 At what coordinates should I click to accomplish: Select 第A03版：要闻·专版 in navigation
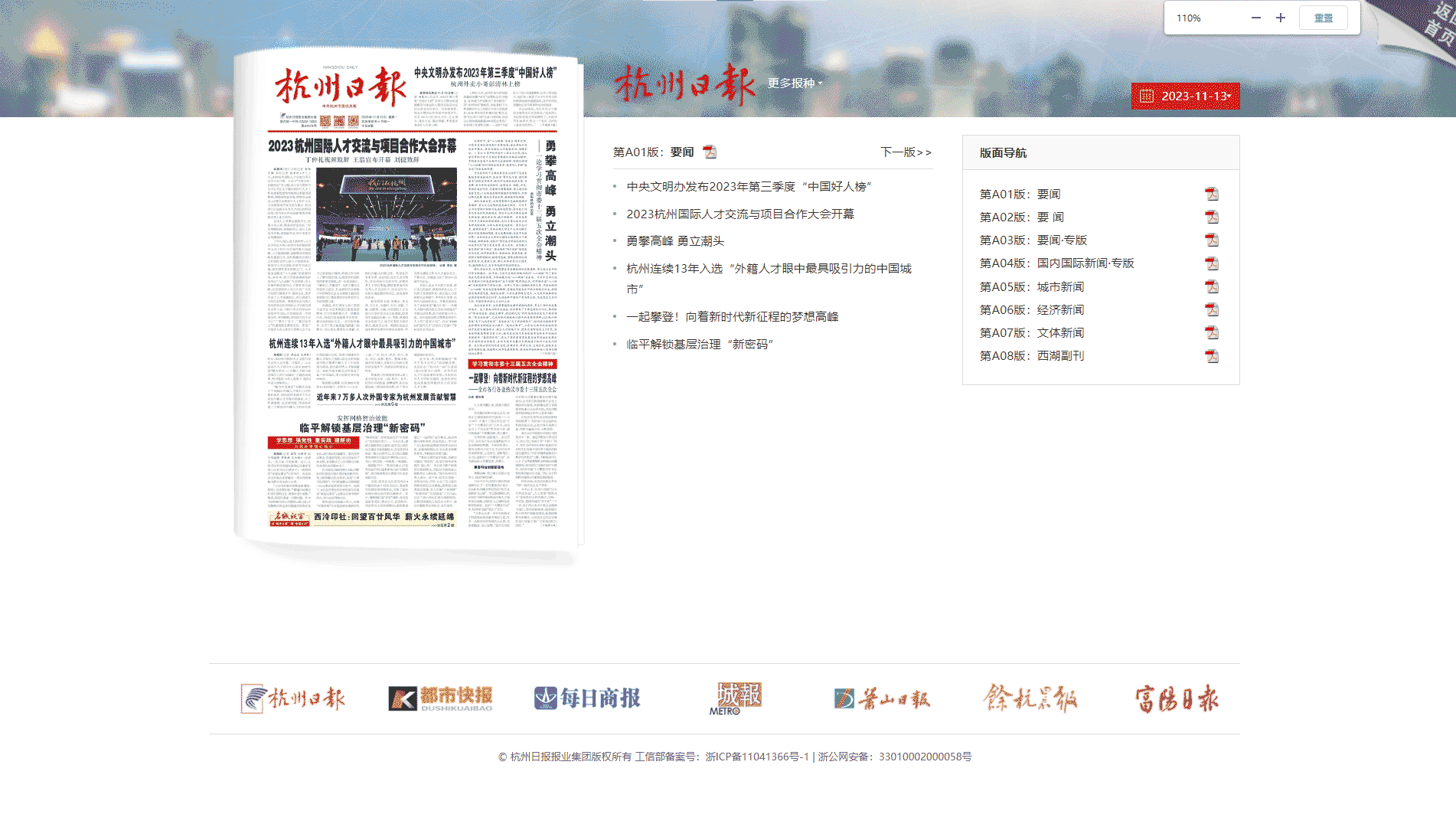click(x=1033, y=240)
